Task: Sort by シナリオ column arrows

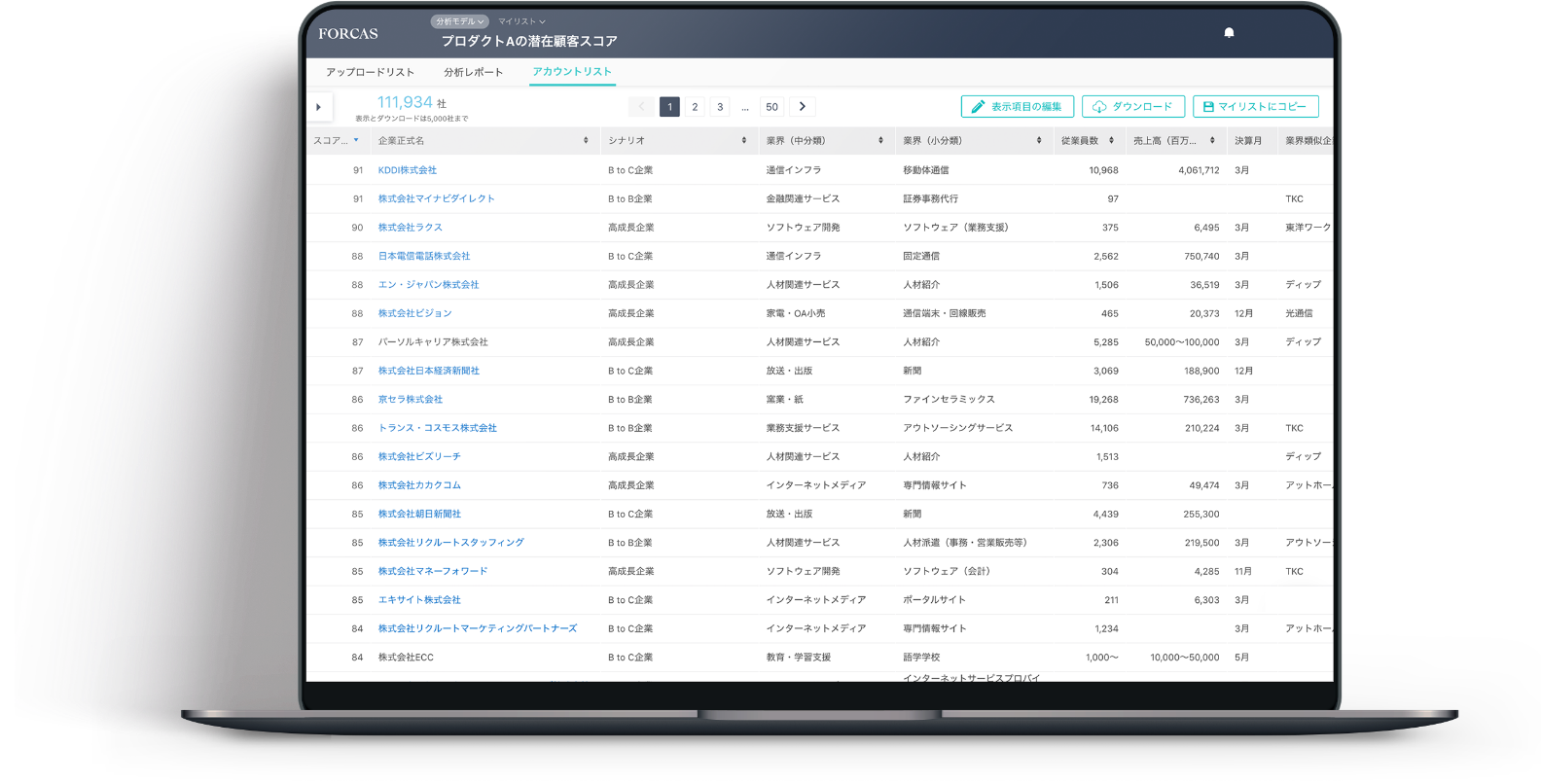Action: coord(744,141)
